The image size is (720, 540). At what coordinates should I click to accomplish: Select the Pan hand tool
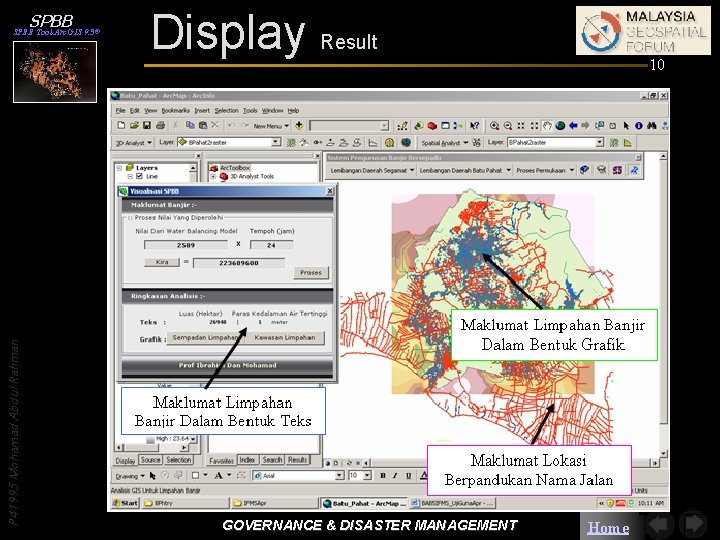547,125
